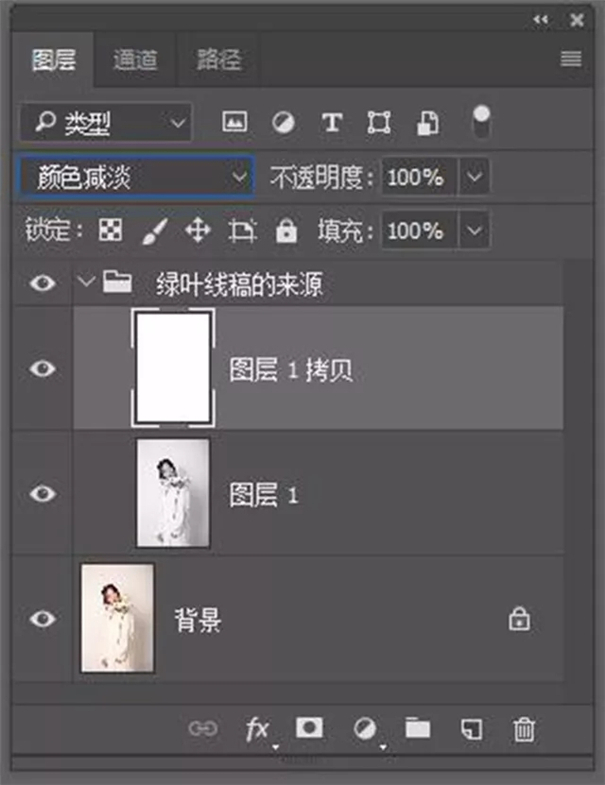Viewport: 605px width, 785px height.
Task: Click the 绿叶线稿的来源 group name
Action: 239,284
